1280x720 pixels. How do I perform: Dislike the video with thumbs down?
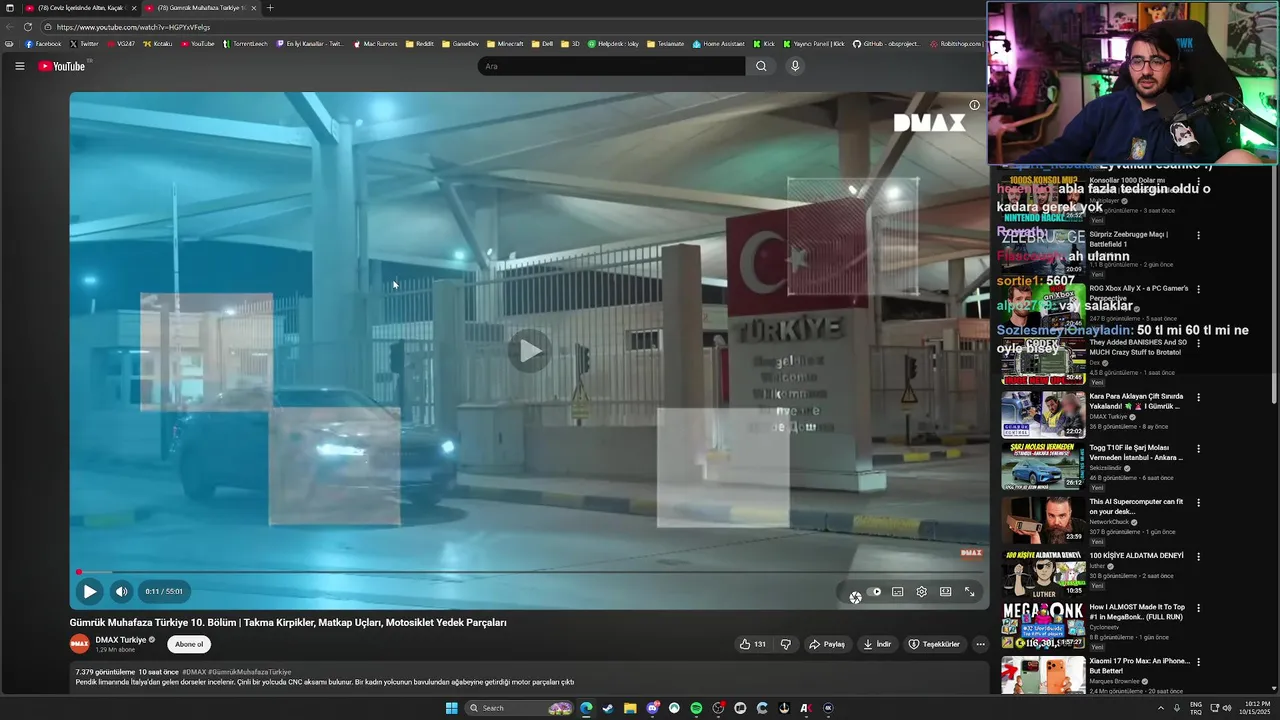tap(786, 644)
